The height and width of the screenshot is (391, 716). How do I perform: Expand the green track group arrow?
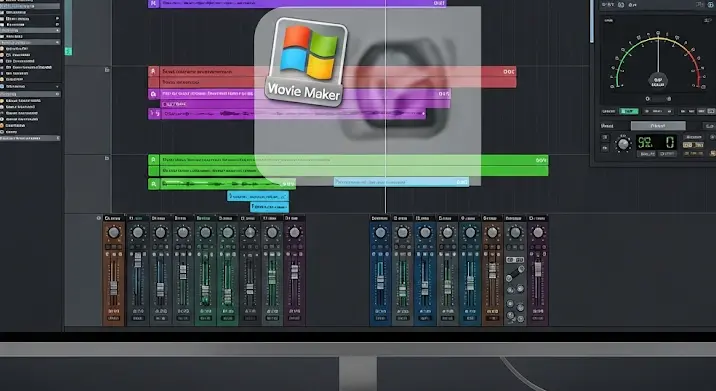click(x=107, y=159)
